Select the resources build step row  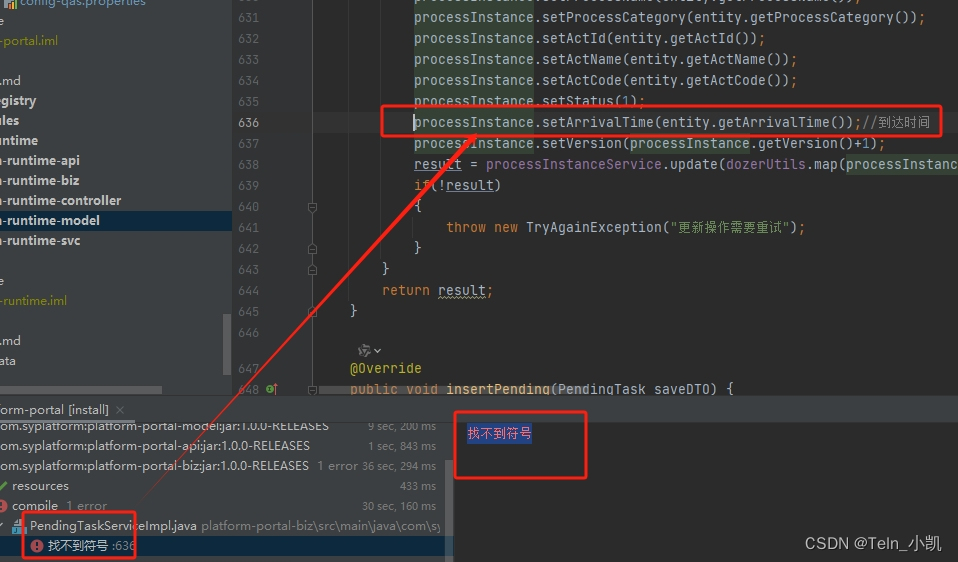pyautogui.click(x=221, y=486)
